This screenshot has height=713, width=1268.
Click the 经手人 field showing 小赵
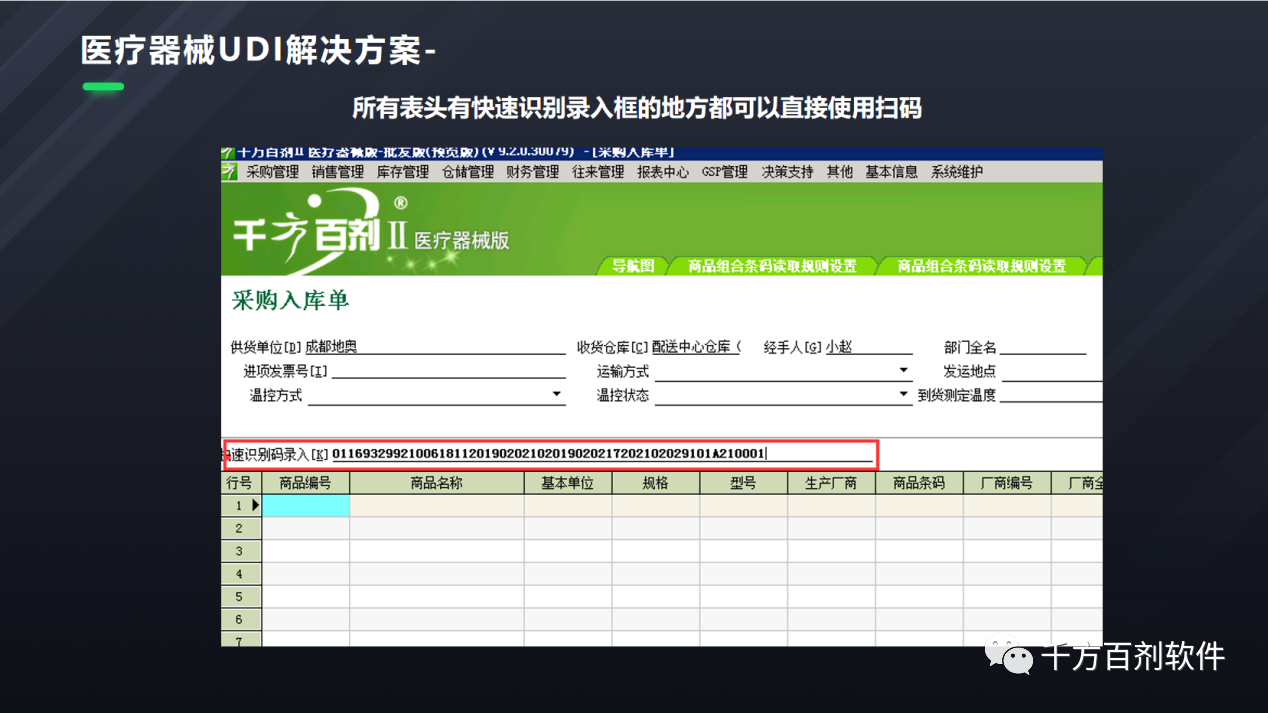click(868, 347)
